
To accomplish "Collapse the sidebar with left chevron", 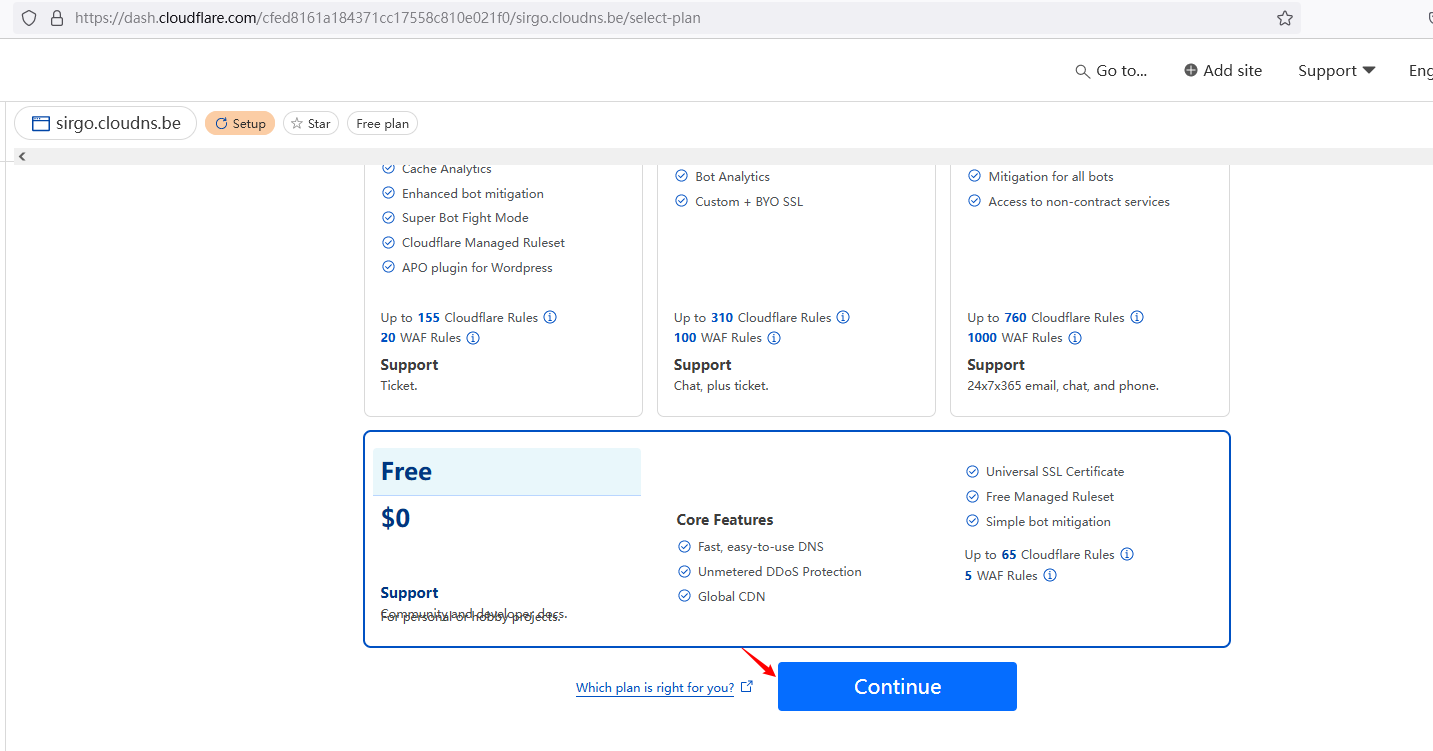I will click(22, 156).
